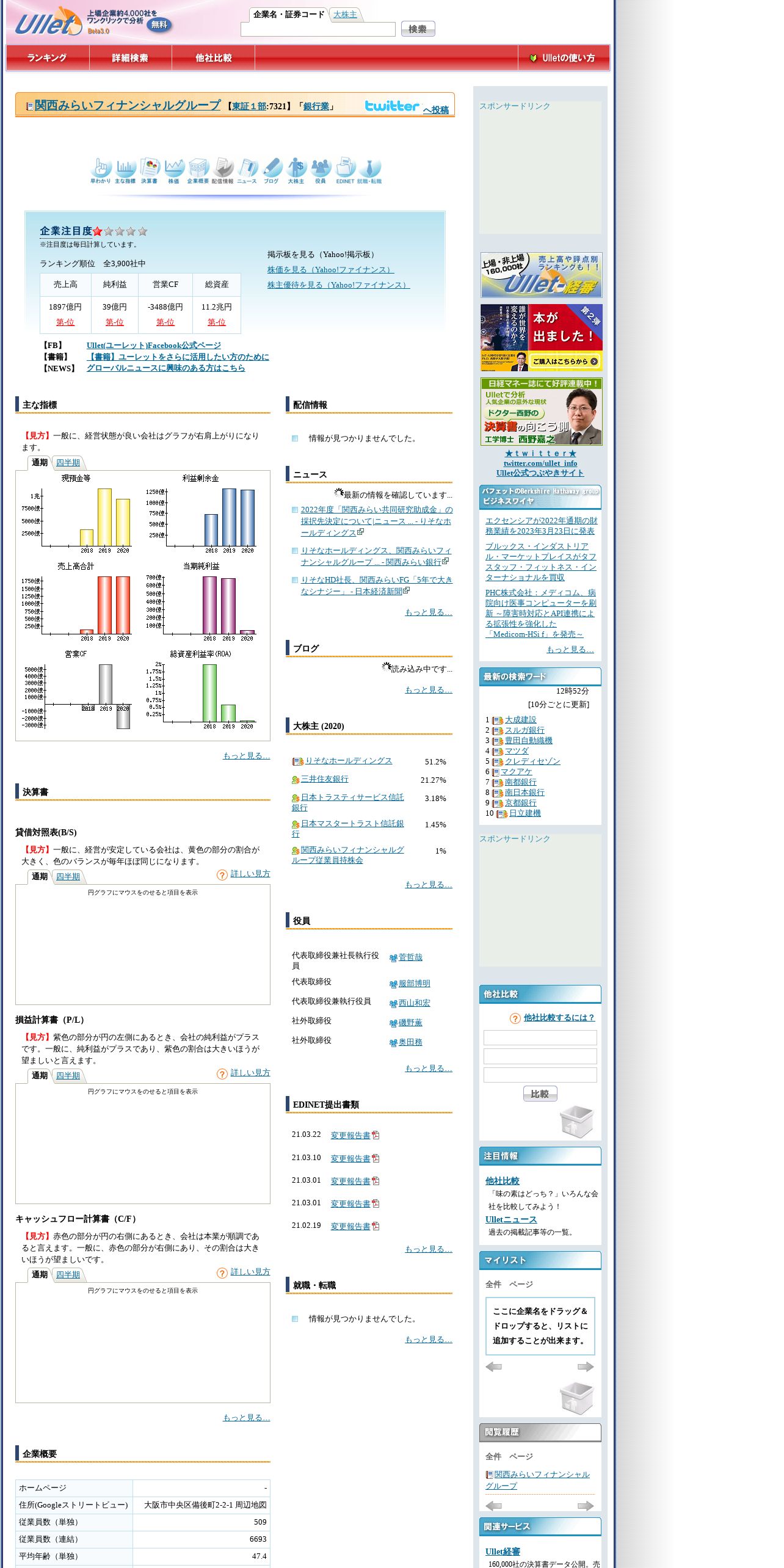Image resolution: width=784 pixels, height=1568 pixels.
Task: Open officer 菅哲哉 link
Action: (x=410, y=957)
